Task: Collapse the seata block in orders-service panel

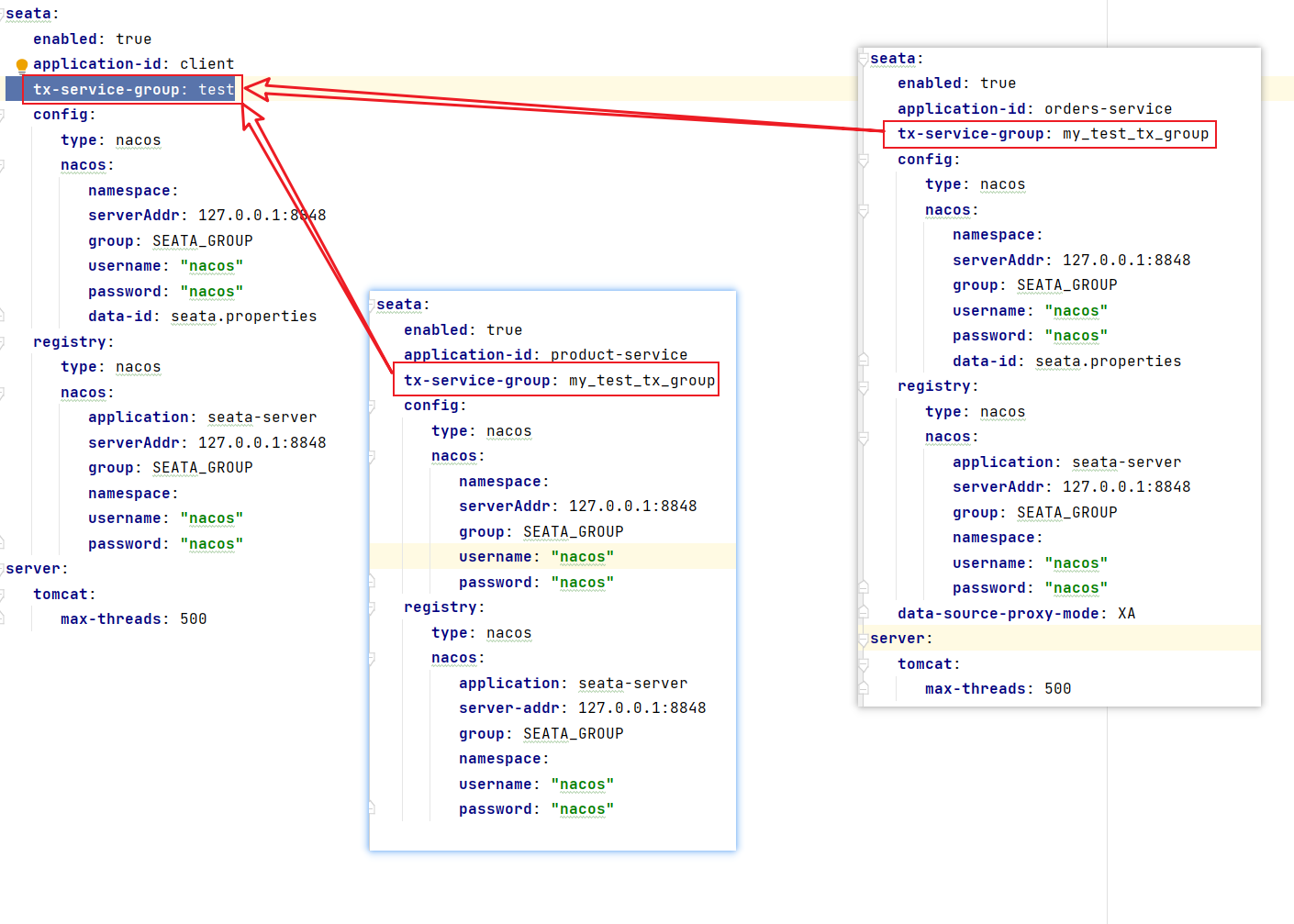Action: [x=864, y=60]
